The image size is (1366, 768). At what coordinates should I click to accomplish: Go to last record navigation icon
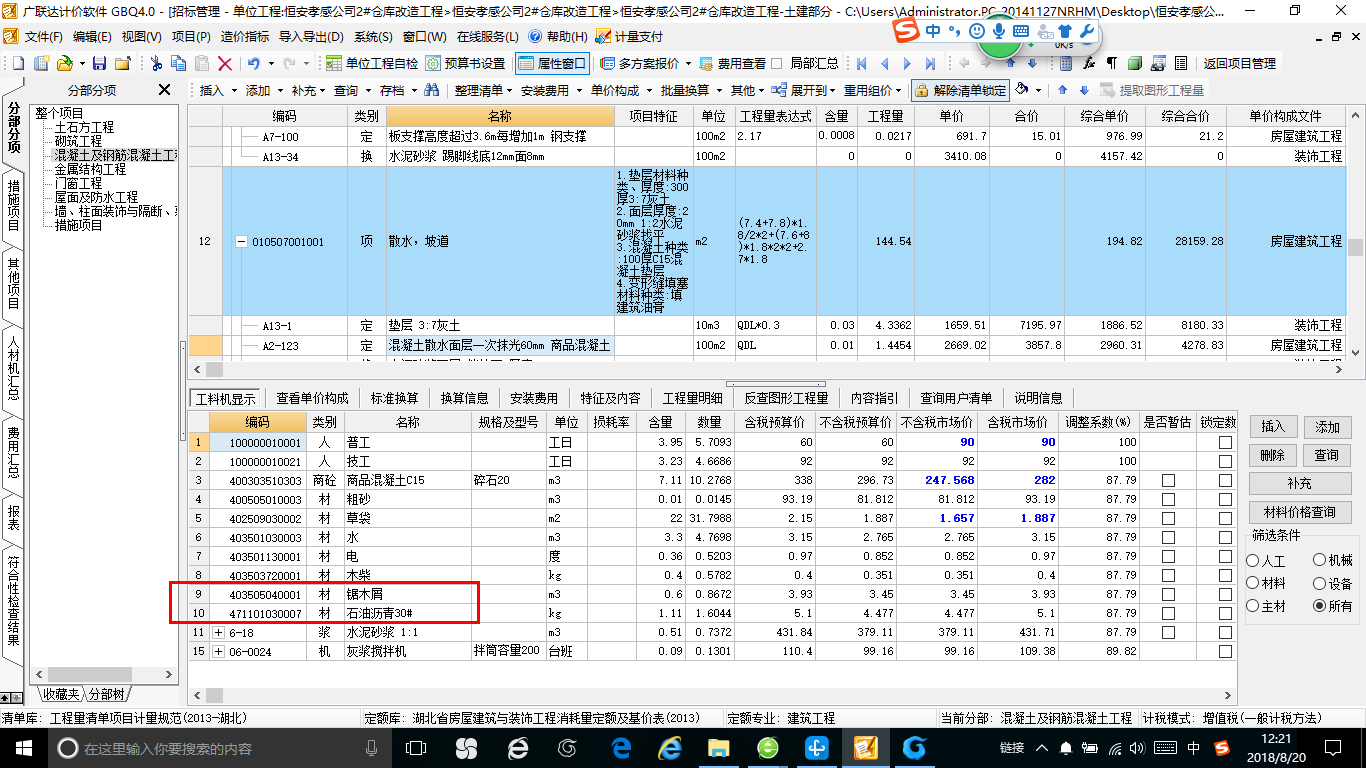930,63
